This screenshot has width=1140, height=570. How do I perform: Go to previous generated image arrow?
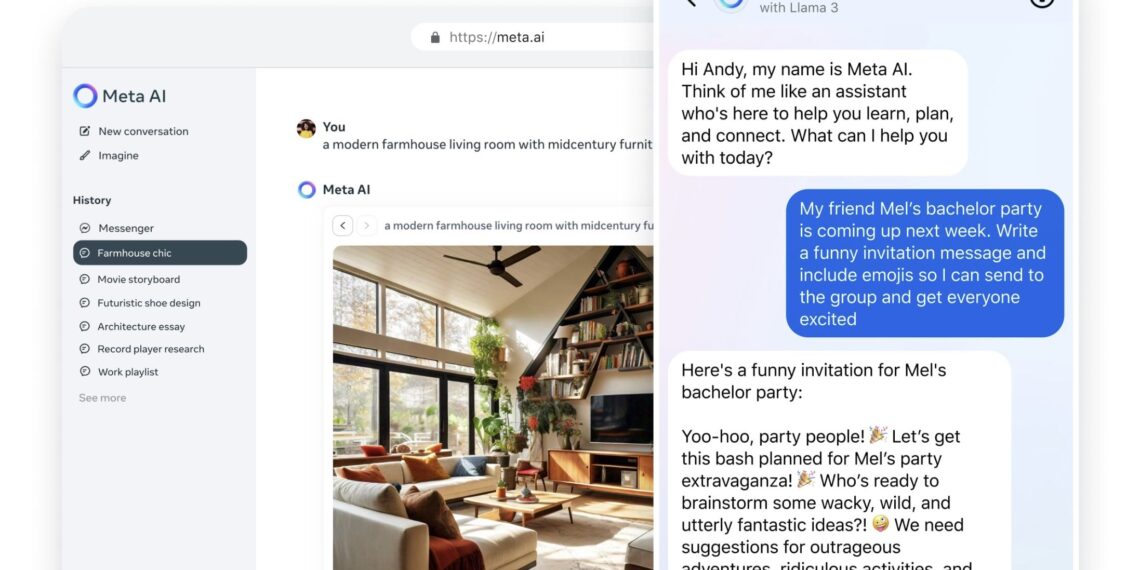point(343,225)
